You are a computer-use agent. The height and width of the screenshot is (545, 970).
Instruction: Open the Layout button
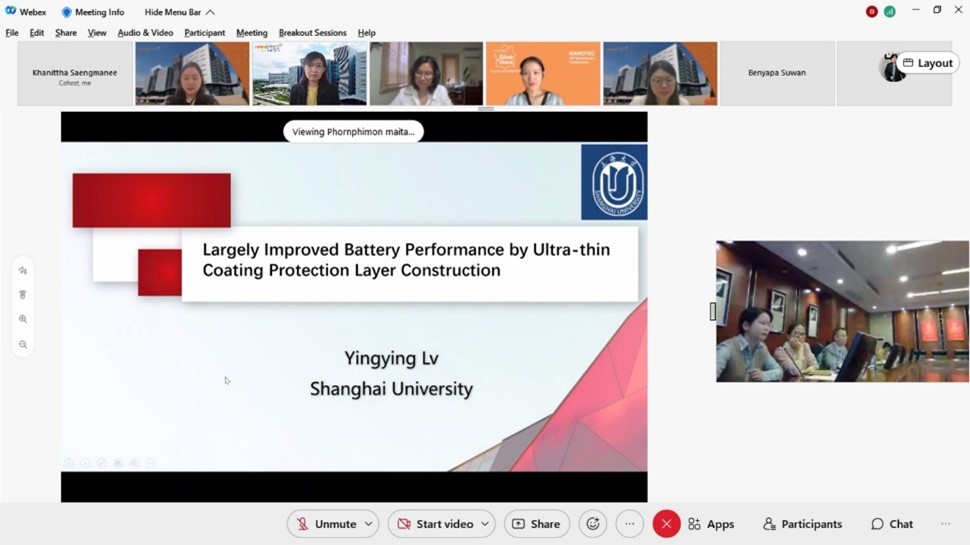tap(927, 63)
